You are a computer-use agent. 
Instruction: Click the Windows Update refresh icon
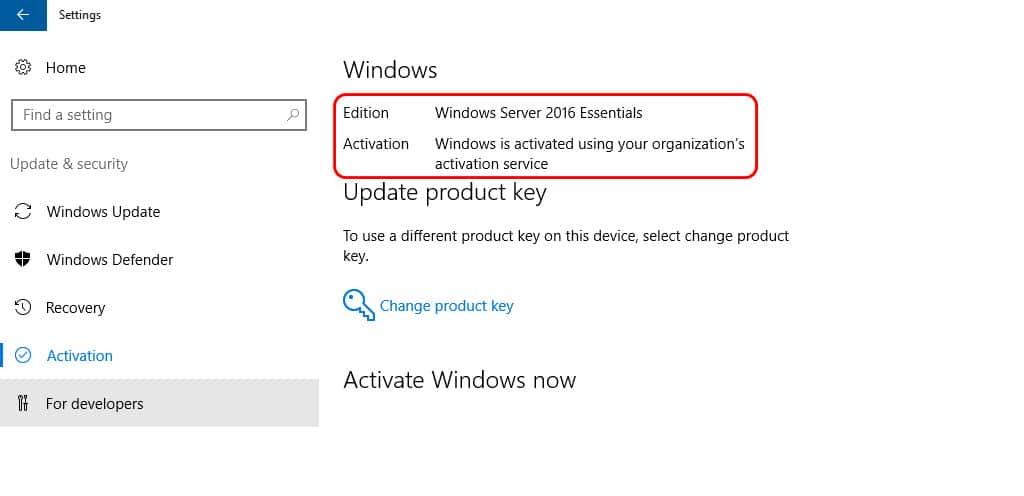(x=23, y=211)
